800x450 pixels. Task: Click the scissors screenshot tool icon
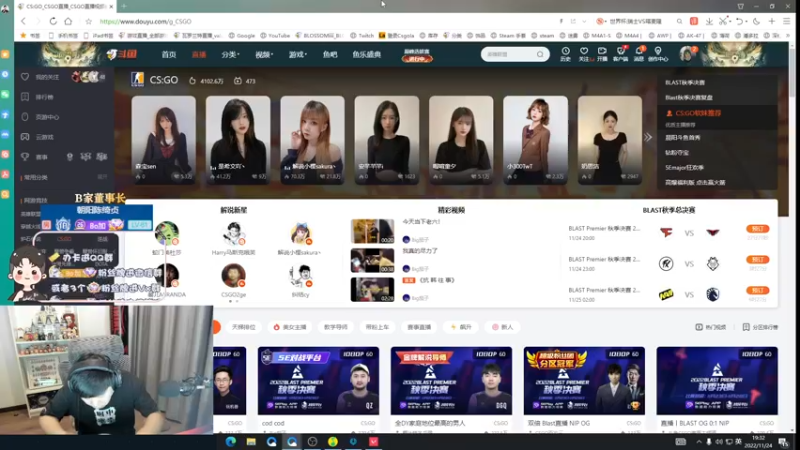723,21
